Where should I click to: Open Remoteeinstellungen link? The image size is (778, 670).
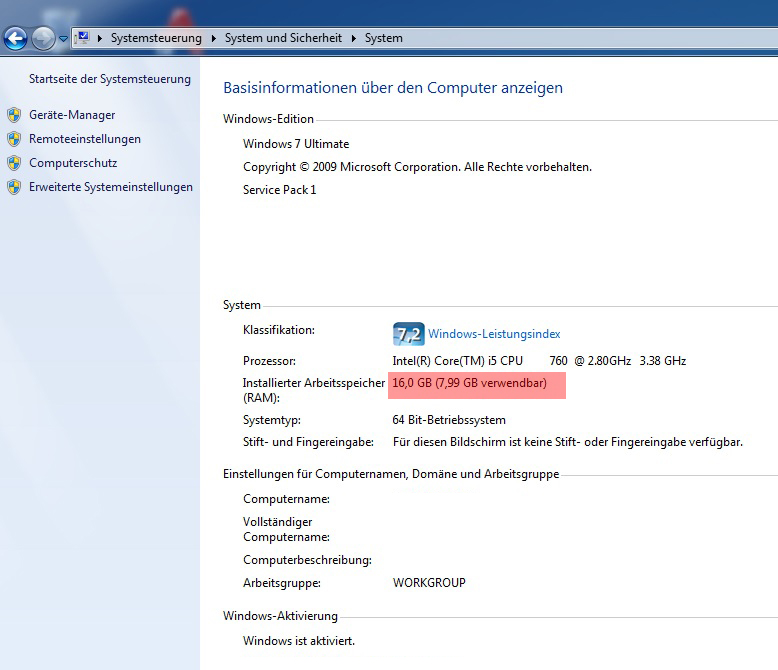coord(85,139)
